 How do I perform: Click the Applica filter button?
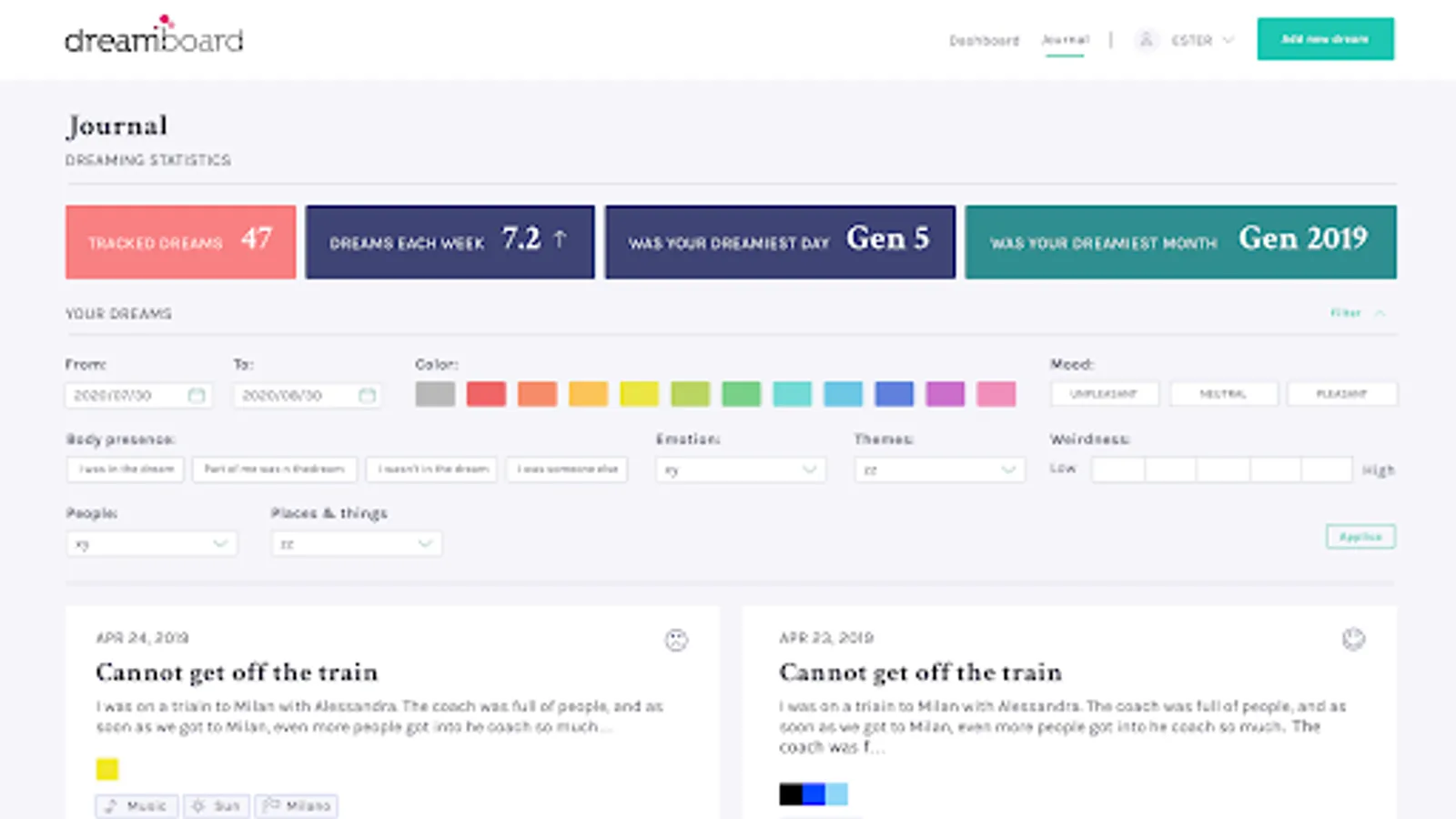pos(1360,537)
